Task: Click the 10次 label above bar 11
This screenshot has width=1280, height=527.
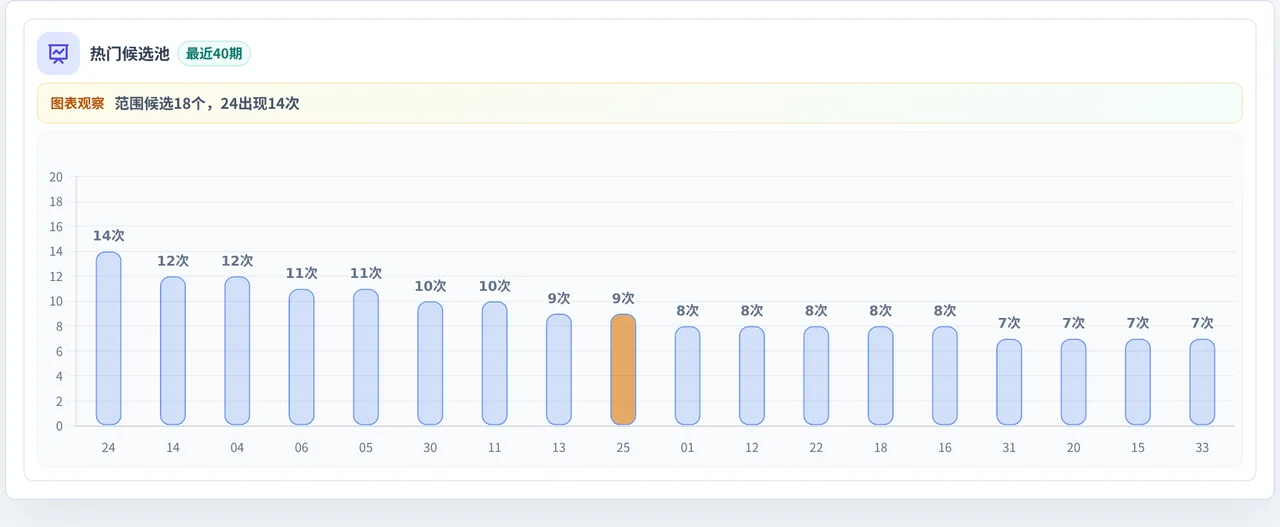Action: pyautogui.click(x=494, y=286)
